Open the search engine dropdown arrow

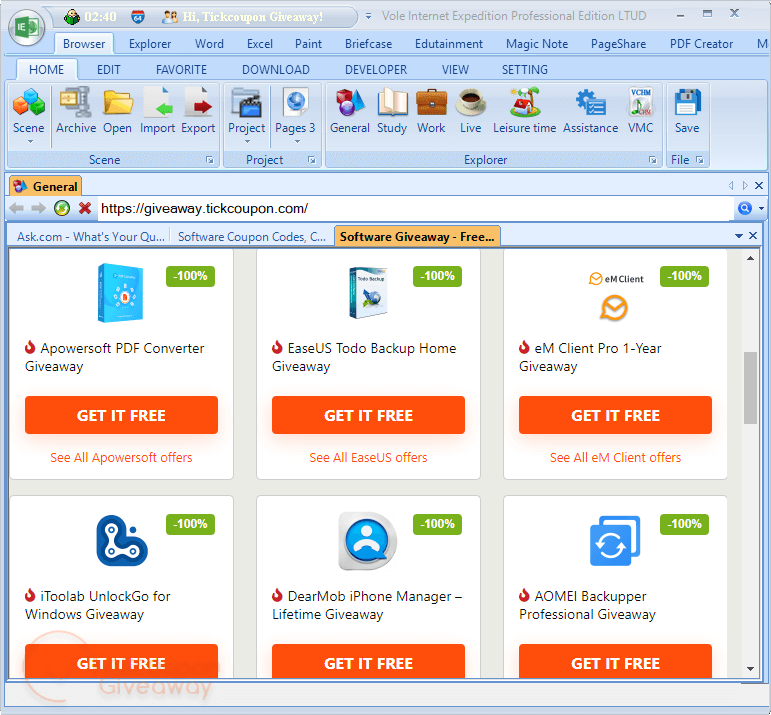coord(761,209)
